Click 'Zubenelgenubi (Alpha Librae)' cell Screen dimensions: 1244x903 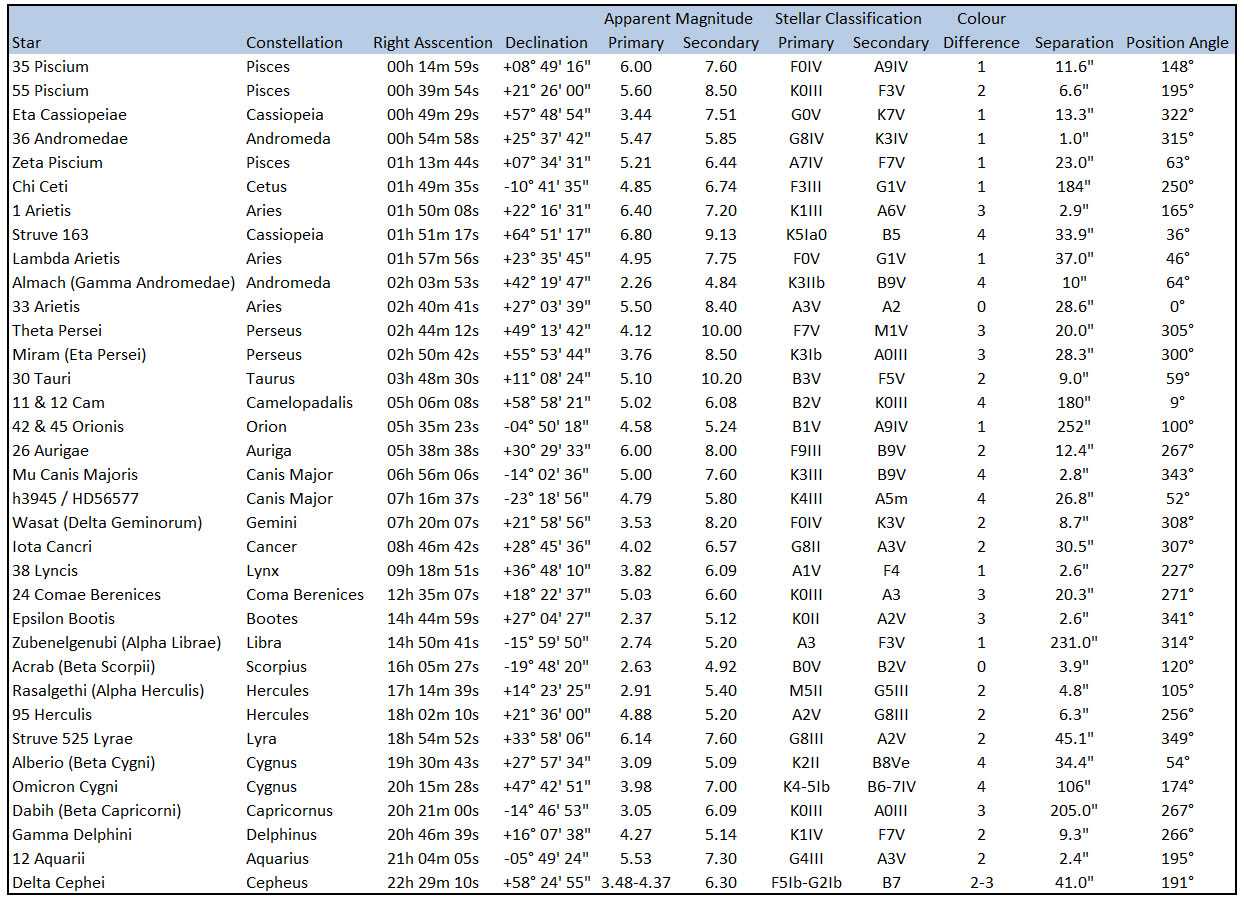[x=117, y=643]
